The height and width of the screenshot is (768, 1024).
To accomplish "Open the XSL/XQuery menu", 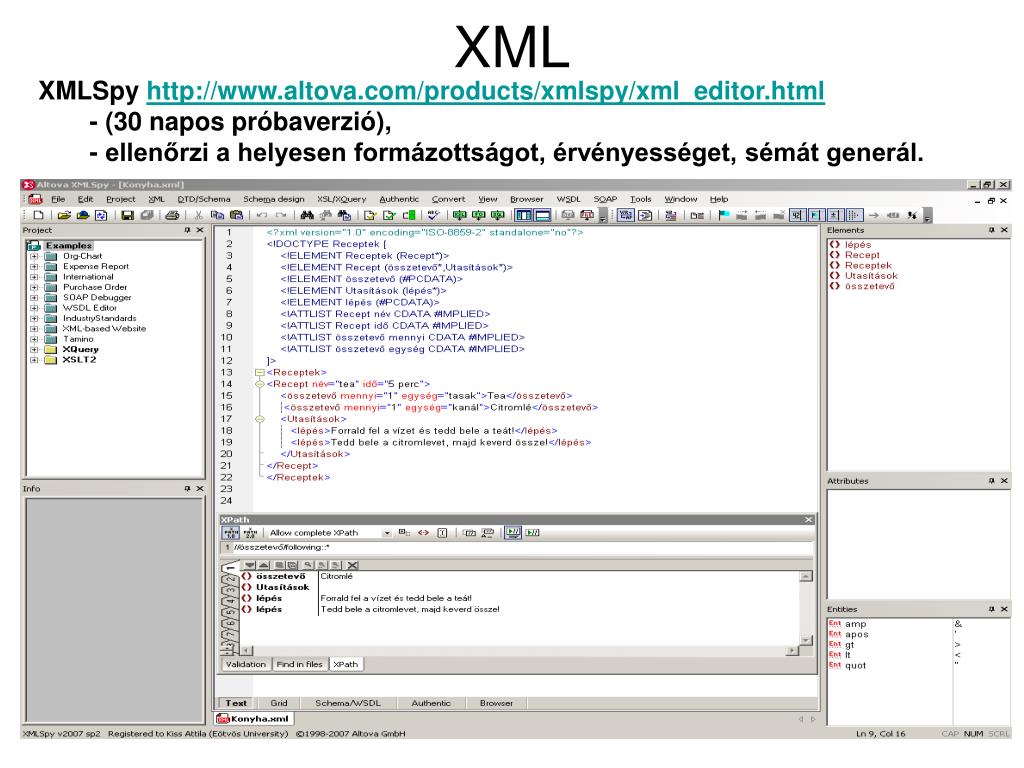I will click(342, 199).
